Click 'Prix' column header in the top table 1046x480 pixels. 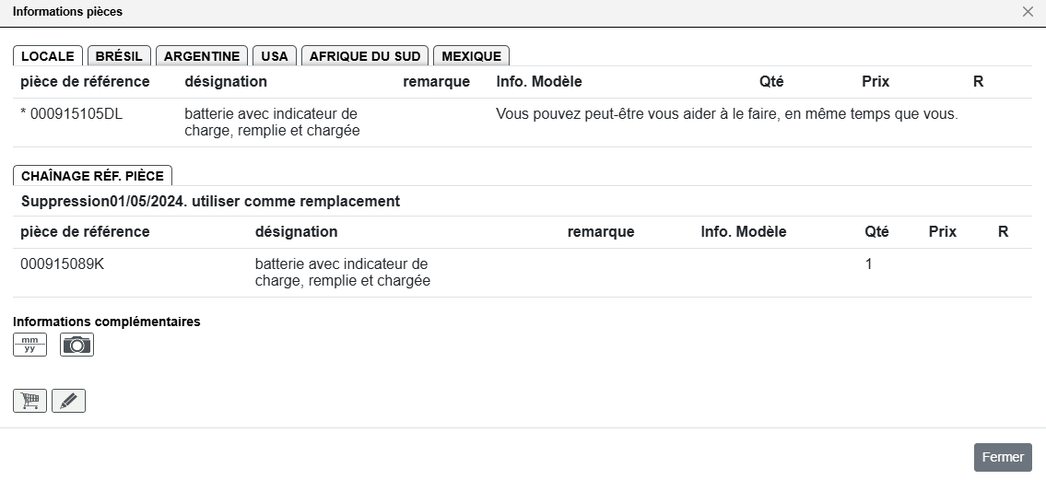click(x=875, y=81)
